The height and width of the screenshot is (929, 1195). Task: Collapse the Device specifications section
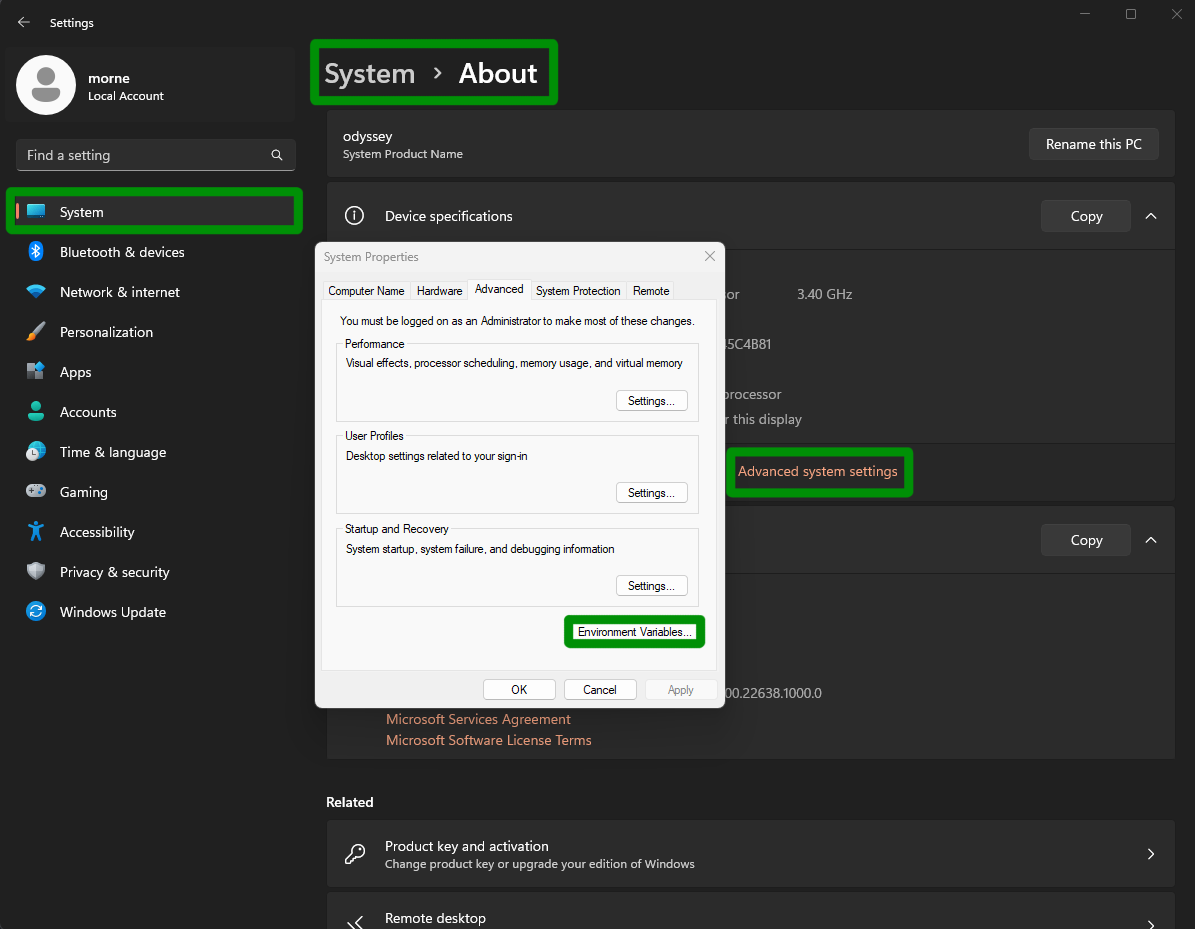(1150, 216)
